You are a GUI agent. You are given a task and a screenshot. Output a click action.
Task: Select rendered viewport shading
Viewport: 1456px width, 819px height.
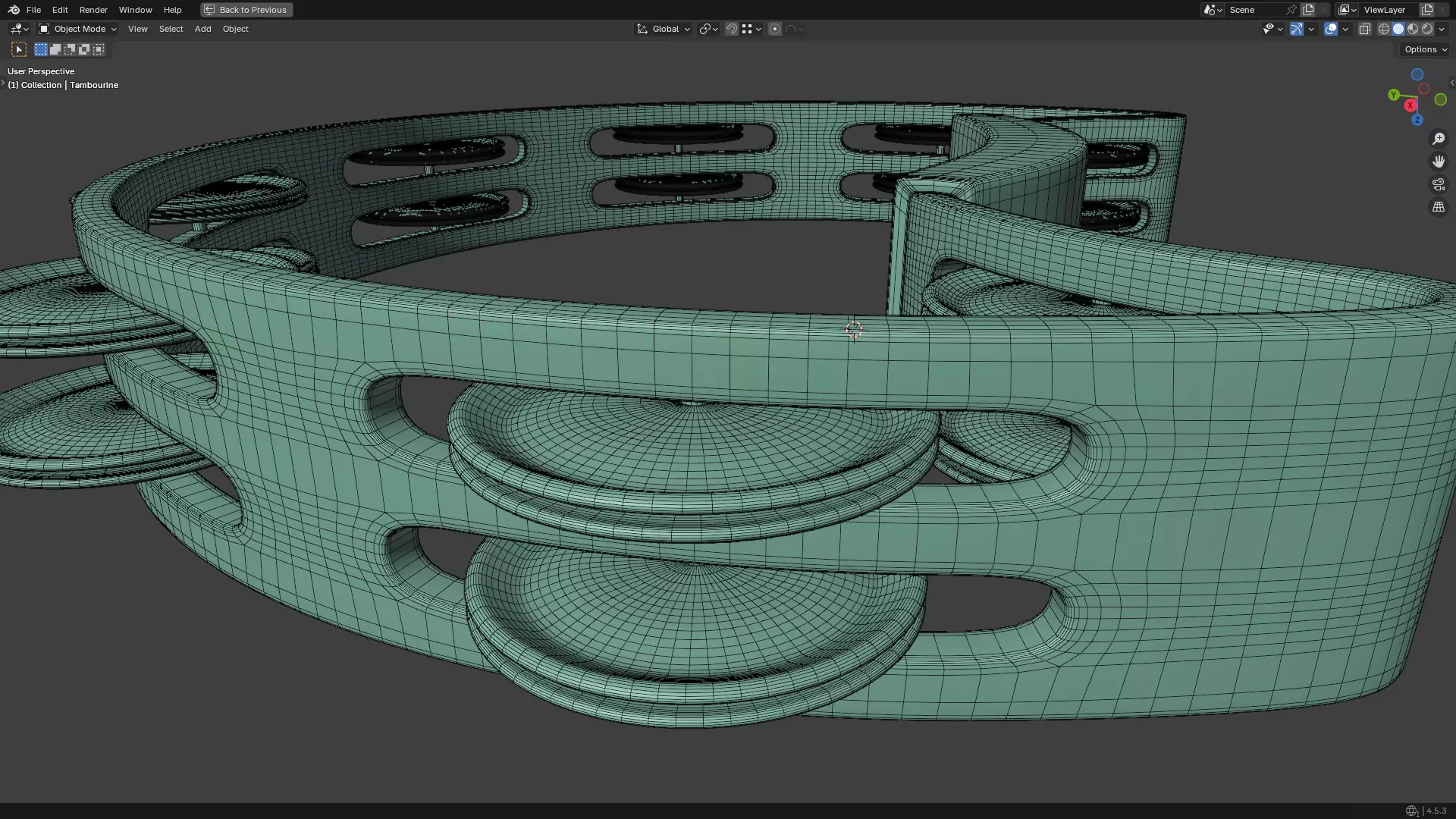point(1427,29)
